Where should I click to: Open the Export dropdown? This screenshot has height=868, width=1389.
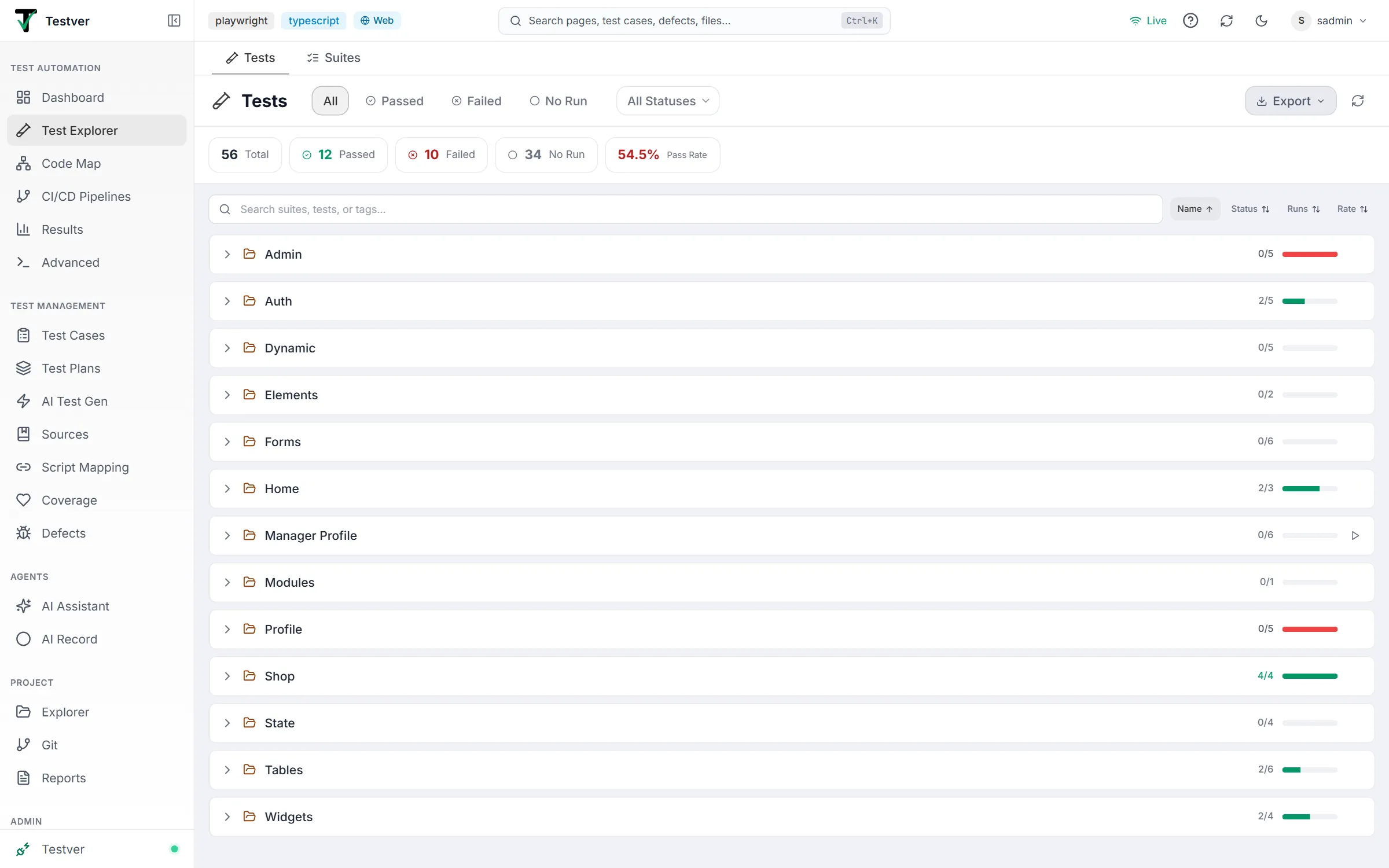[x=1291, y=101]
